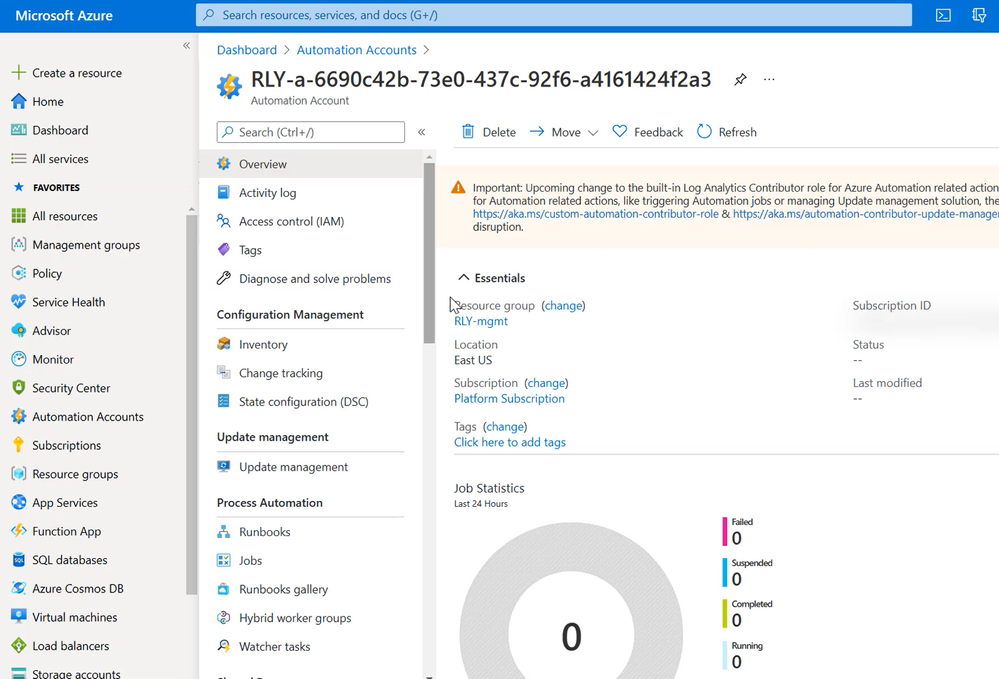Viewport: 999px width, 679px height.
Task: Click the Advisor icon
Action: tap(18, 331)
